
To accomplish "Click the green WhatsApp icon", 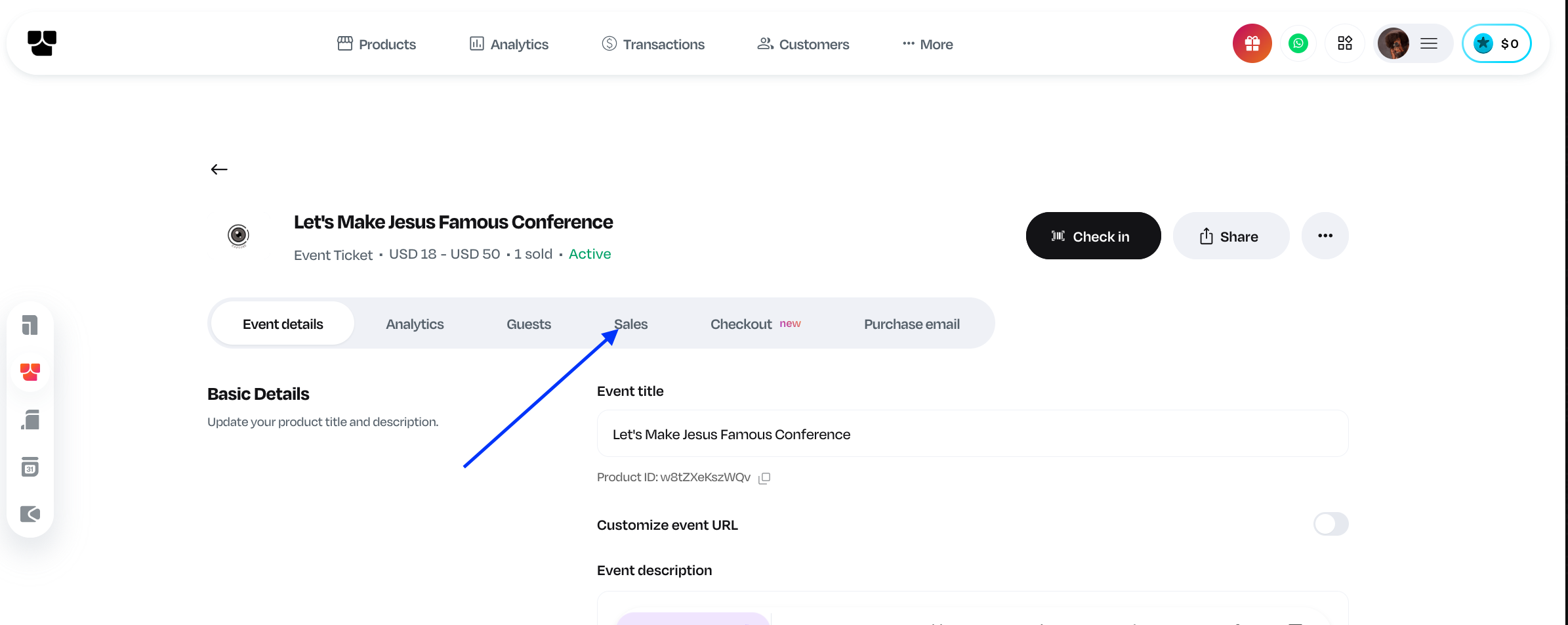I will point(1298,44).
